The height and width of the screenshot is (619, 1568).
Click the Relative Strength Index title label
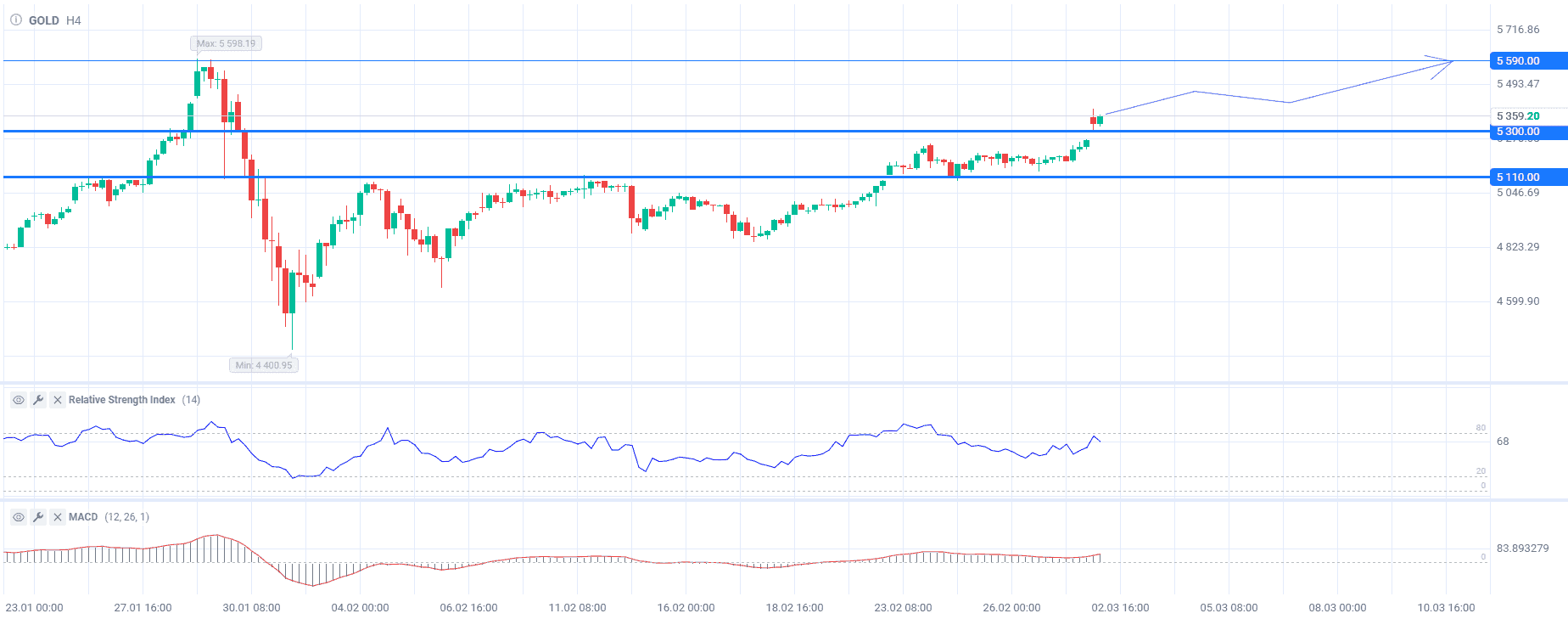point(121,400)
